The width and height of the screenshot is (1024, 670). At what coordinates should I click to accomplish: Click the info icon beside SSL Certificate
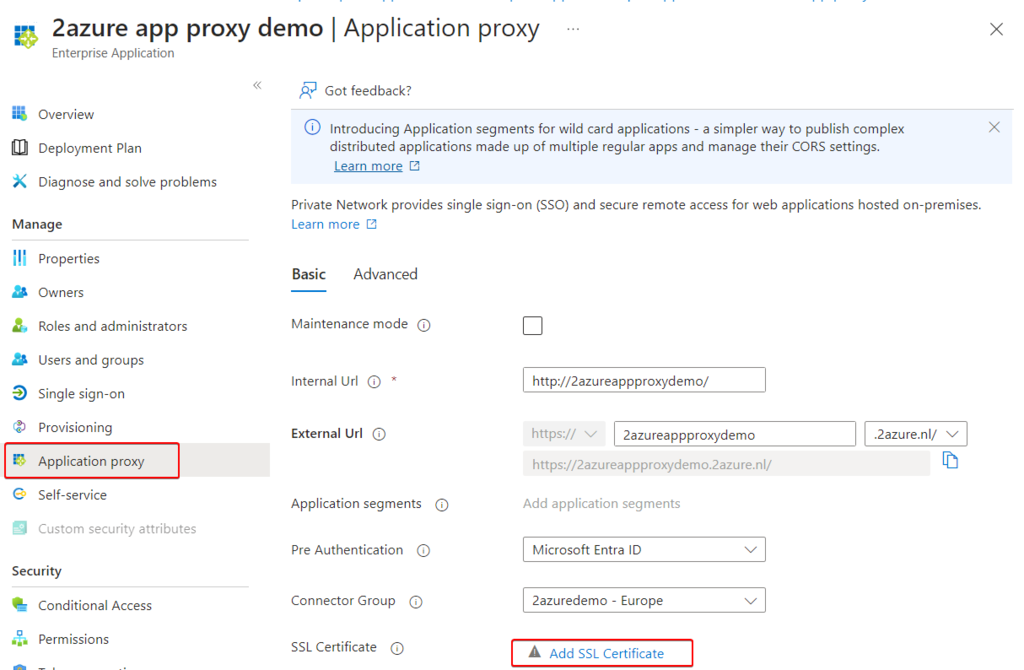click(x=397, y=648)
